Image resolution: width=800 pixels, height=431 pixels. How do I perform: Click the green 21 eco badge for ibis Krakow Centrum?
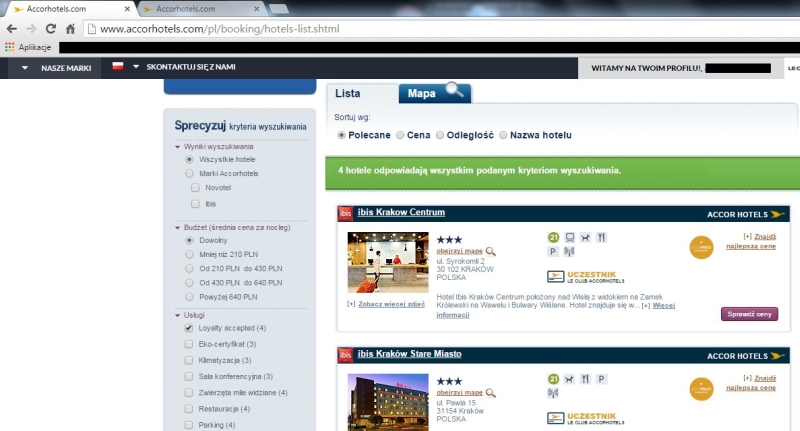[x=554, y=238]
